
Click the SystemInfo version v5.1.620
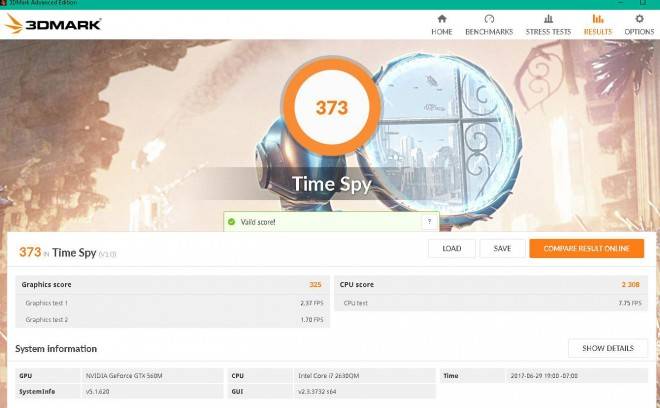[x=98, y=392]
